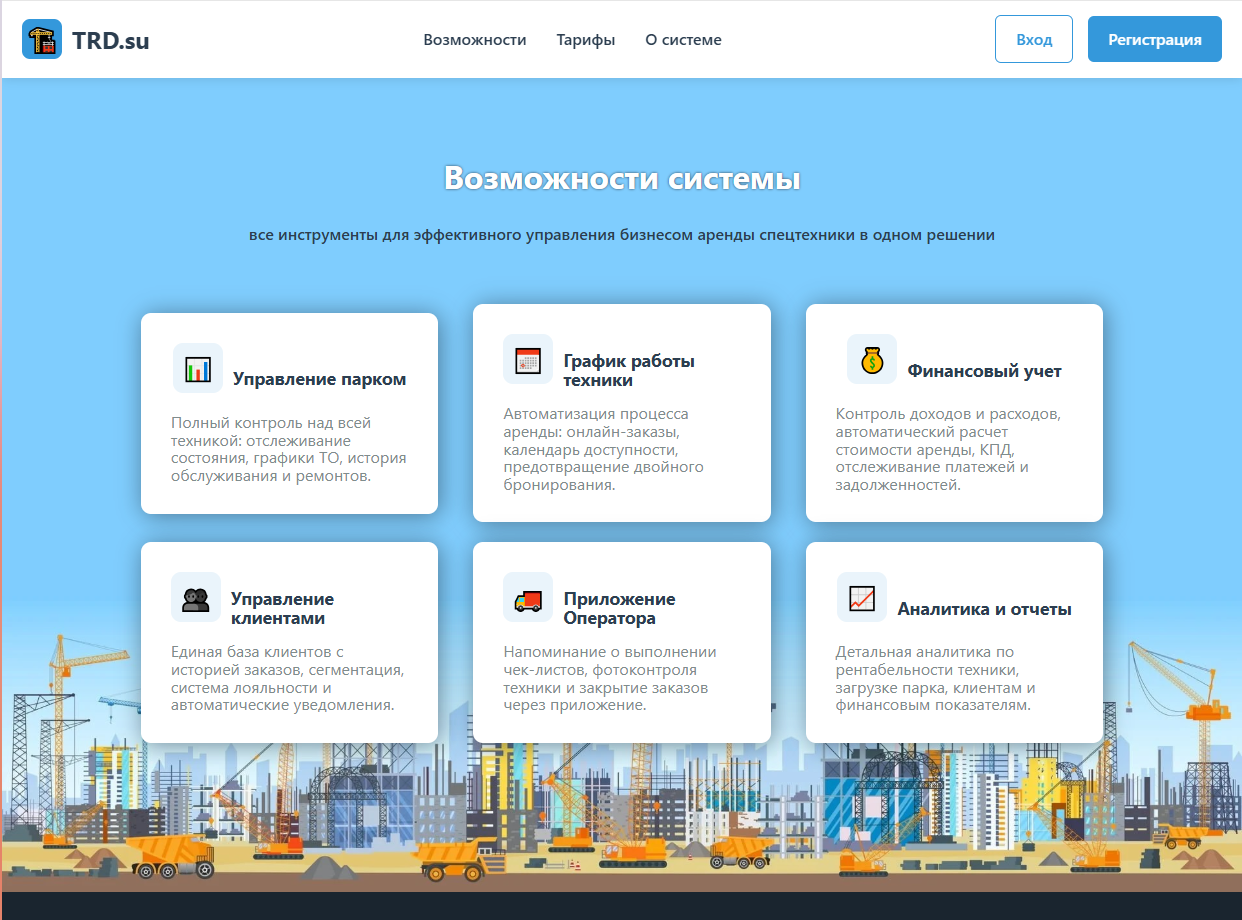Select the Управление парком card title
This screenshot has height=920, width=1242.
pos(320,379)
